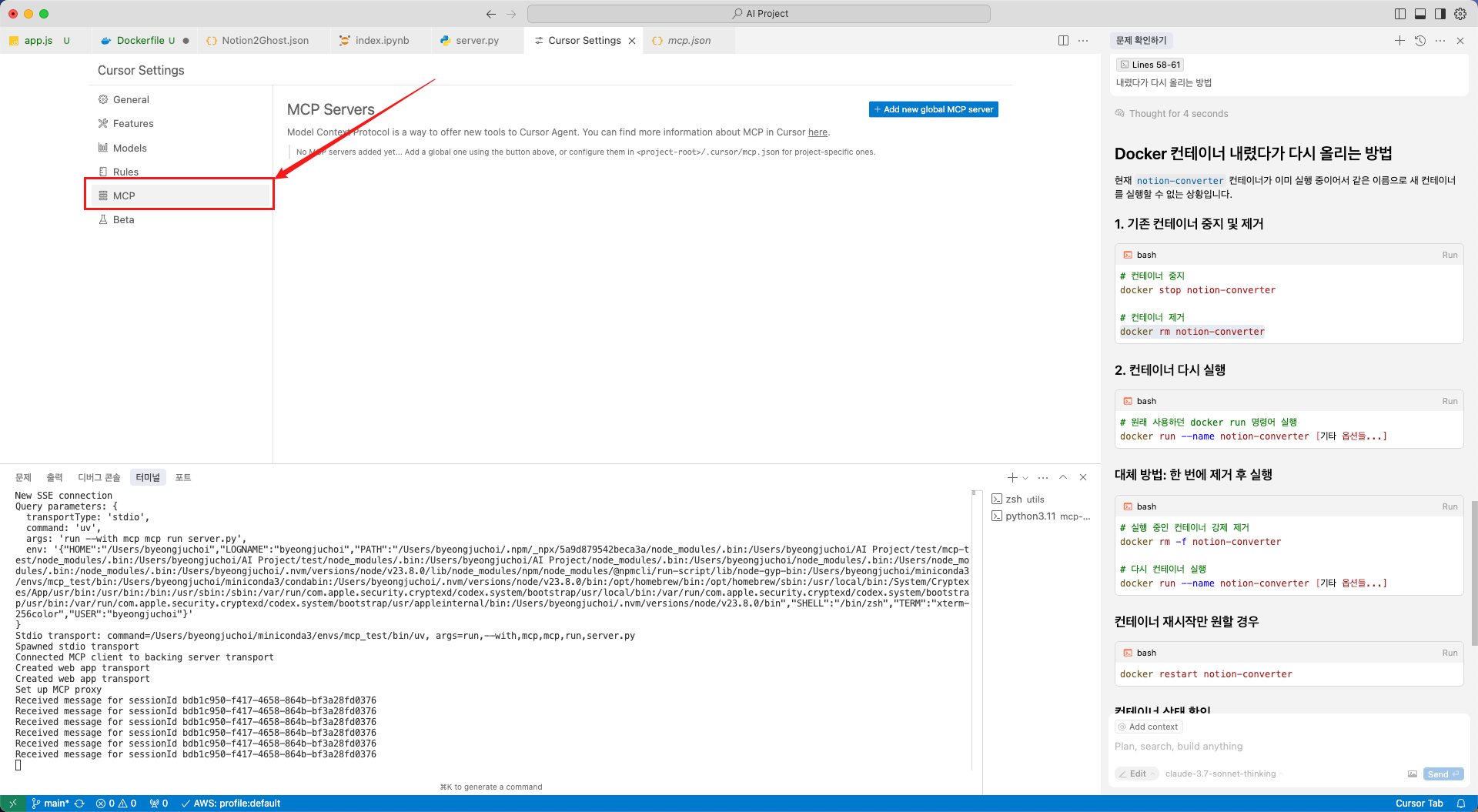Image resolution: width=1478 pixels, height=812 pixels.
Task: Switch to the 디버그 콘솔 tab
Action: (99, 478)
